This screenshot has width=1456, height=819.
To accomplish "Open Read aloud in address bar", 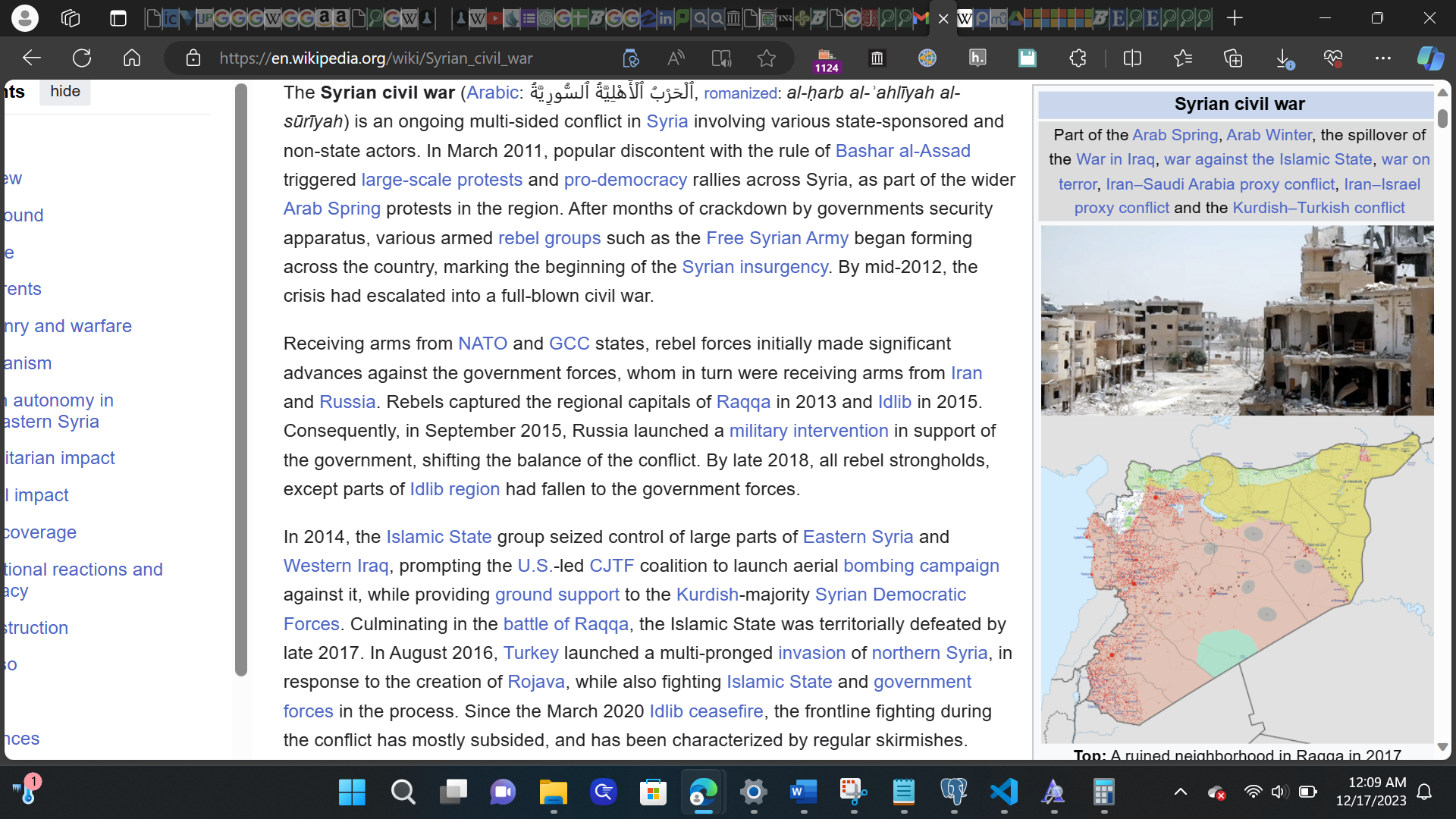I will (676, 58).
